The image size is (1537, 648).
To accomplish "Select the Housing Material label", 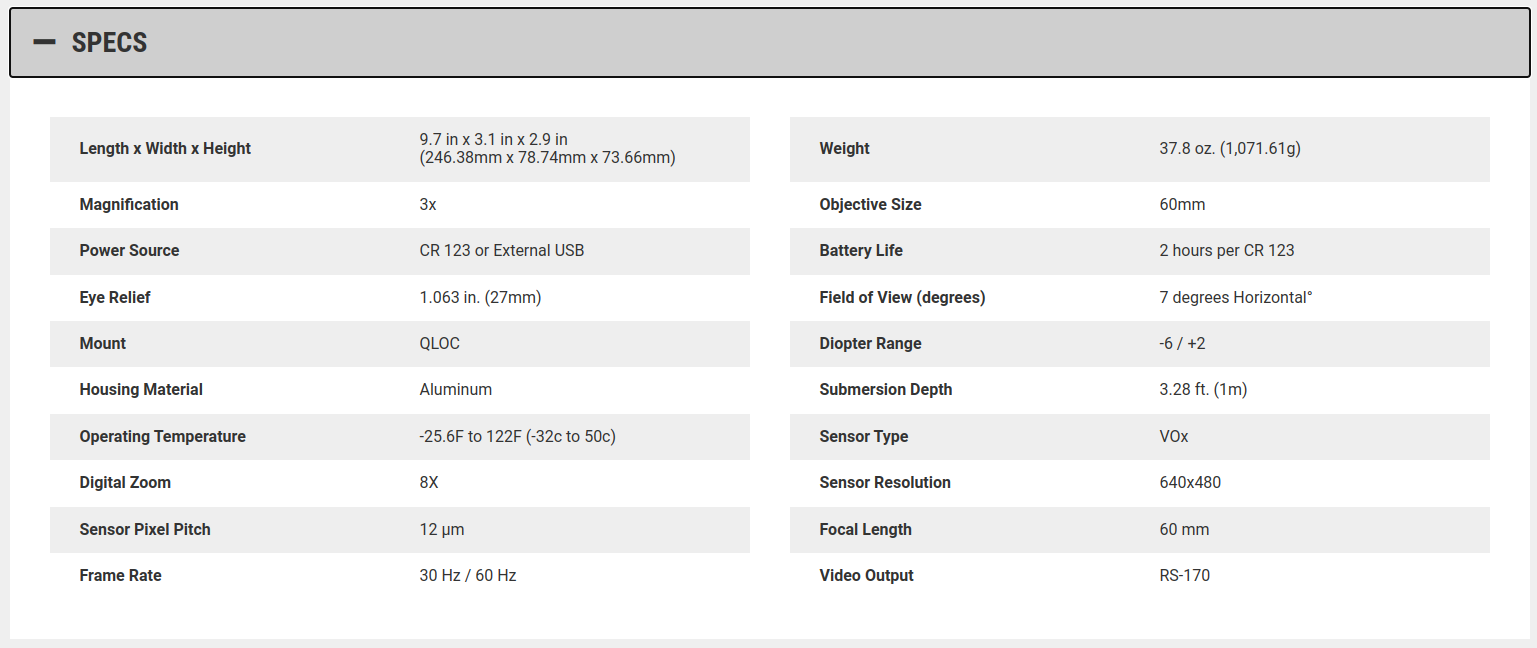I will [141, 390].
